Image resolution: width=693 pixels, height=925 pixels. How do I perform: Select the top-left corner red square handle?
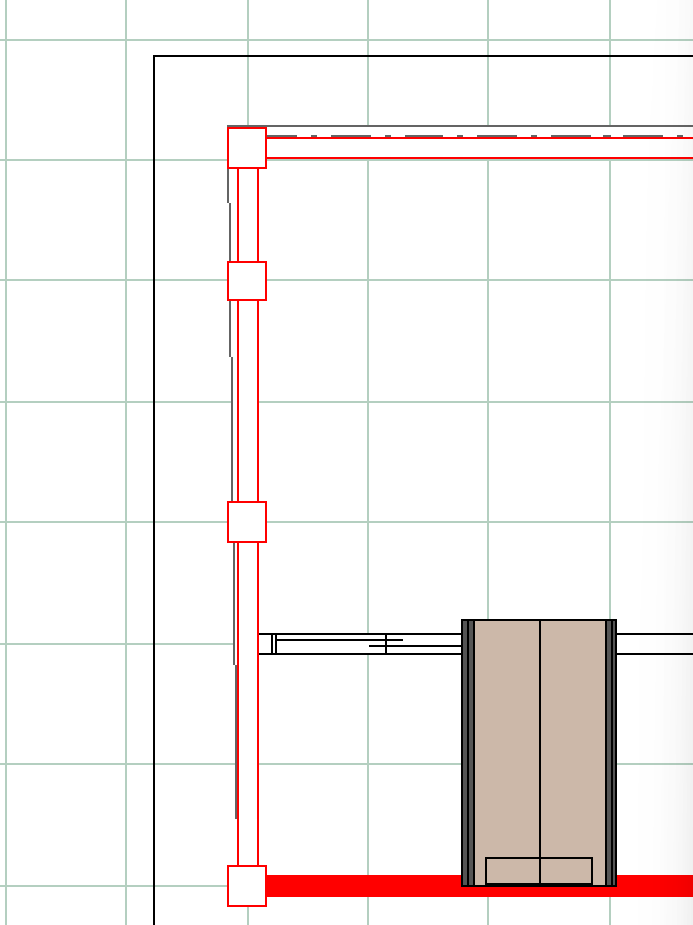[x=247, y=148]
